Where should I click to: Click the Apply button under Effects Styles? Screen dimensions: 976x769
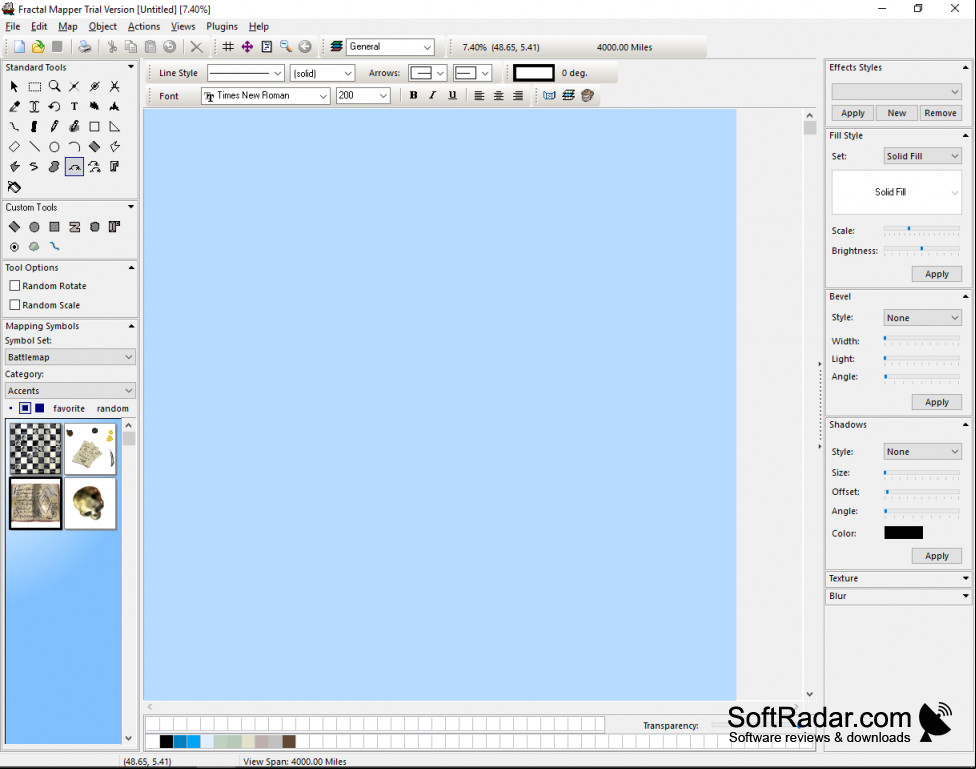click(x=853, y=113)
